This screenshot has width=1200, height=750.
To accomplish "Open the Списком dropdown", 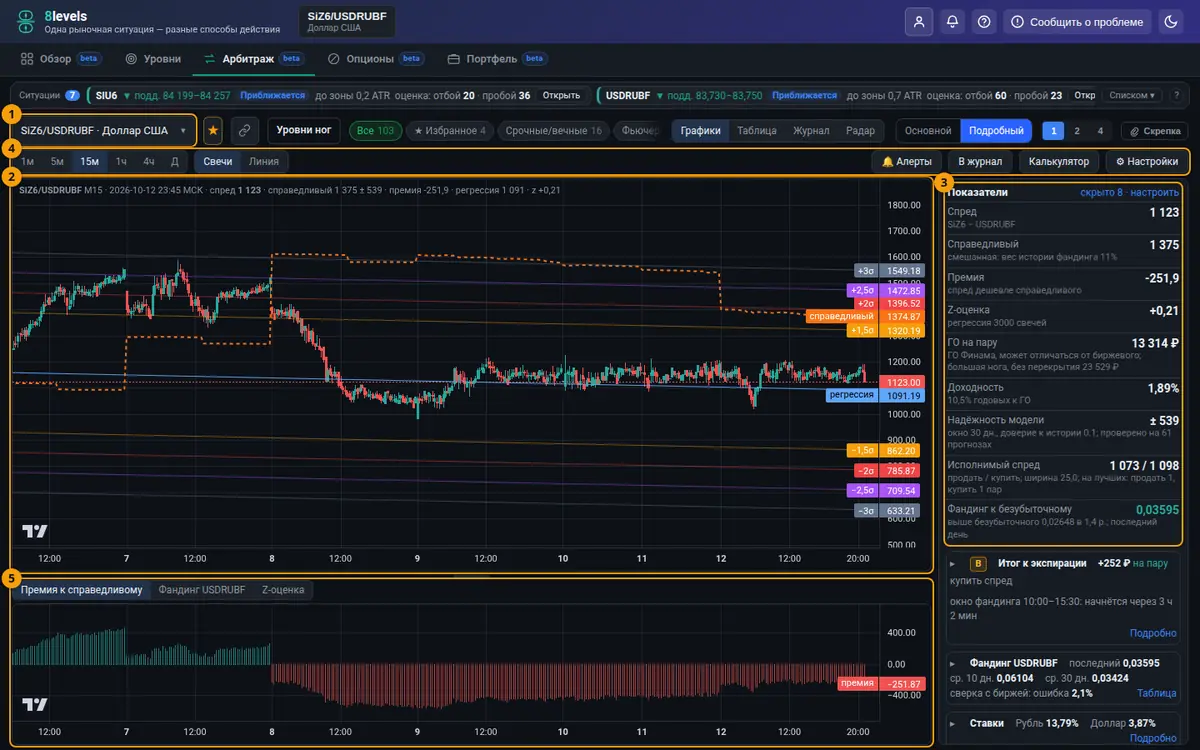I will (1133, 96).
